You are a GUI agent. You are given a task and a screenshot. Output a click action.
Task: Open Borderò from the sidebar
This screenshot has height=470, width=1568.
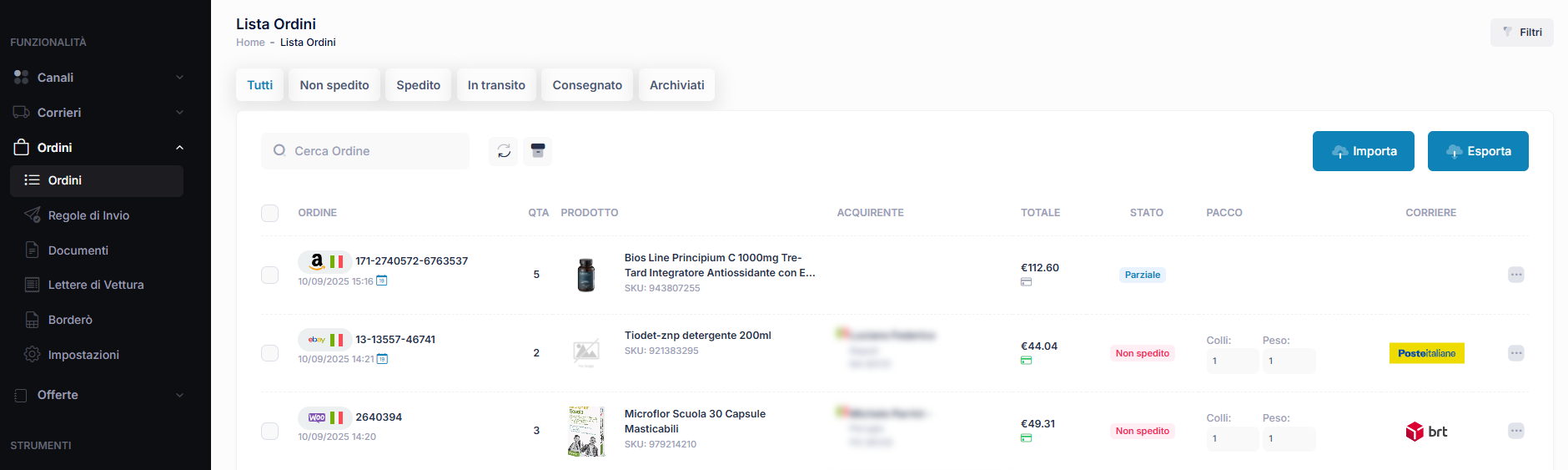[x=70, y=320]
